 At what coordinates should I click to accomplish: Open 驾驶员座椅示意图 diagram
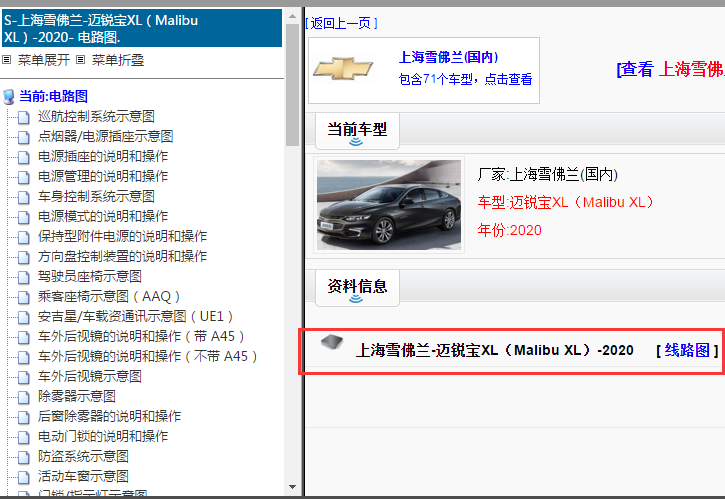[90, 276]
